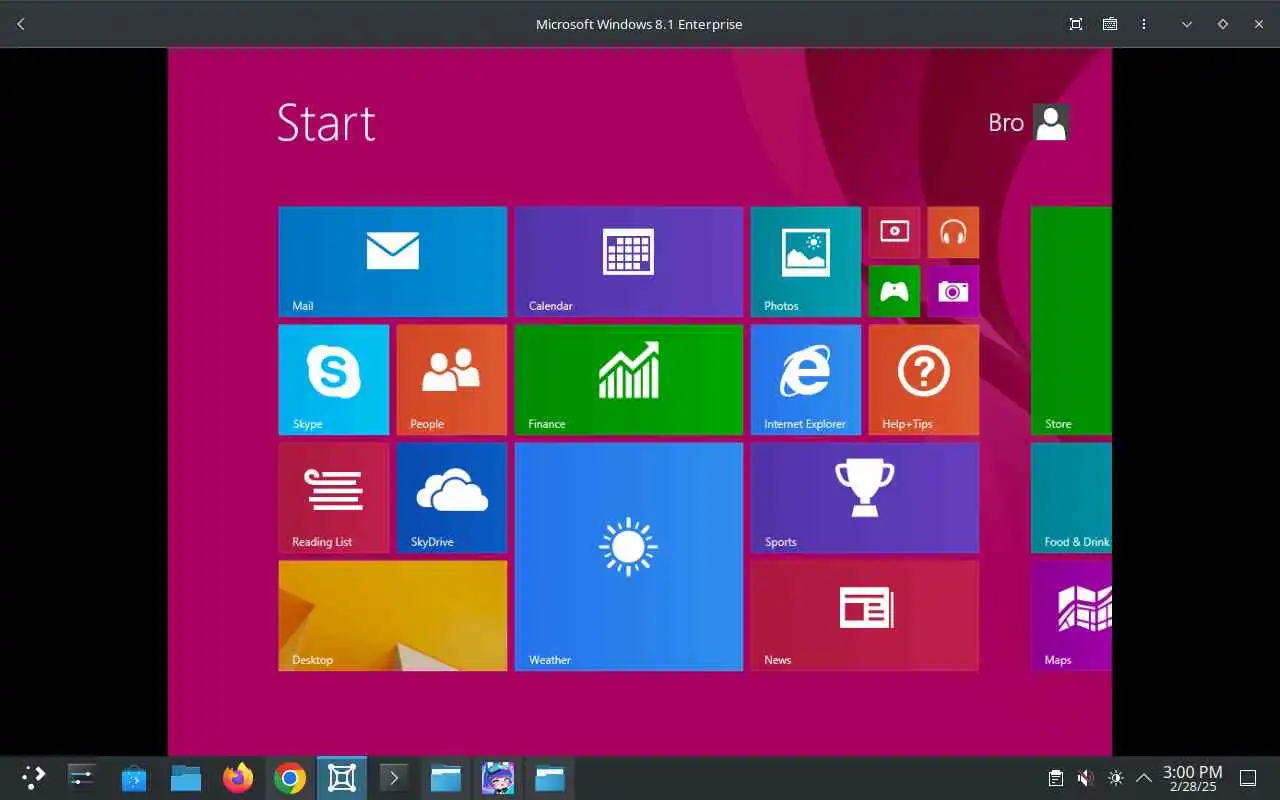Toggle fullscreen in the viewer title bar
The image size is (1280, 800).
pos(1076,24)
